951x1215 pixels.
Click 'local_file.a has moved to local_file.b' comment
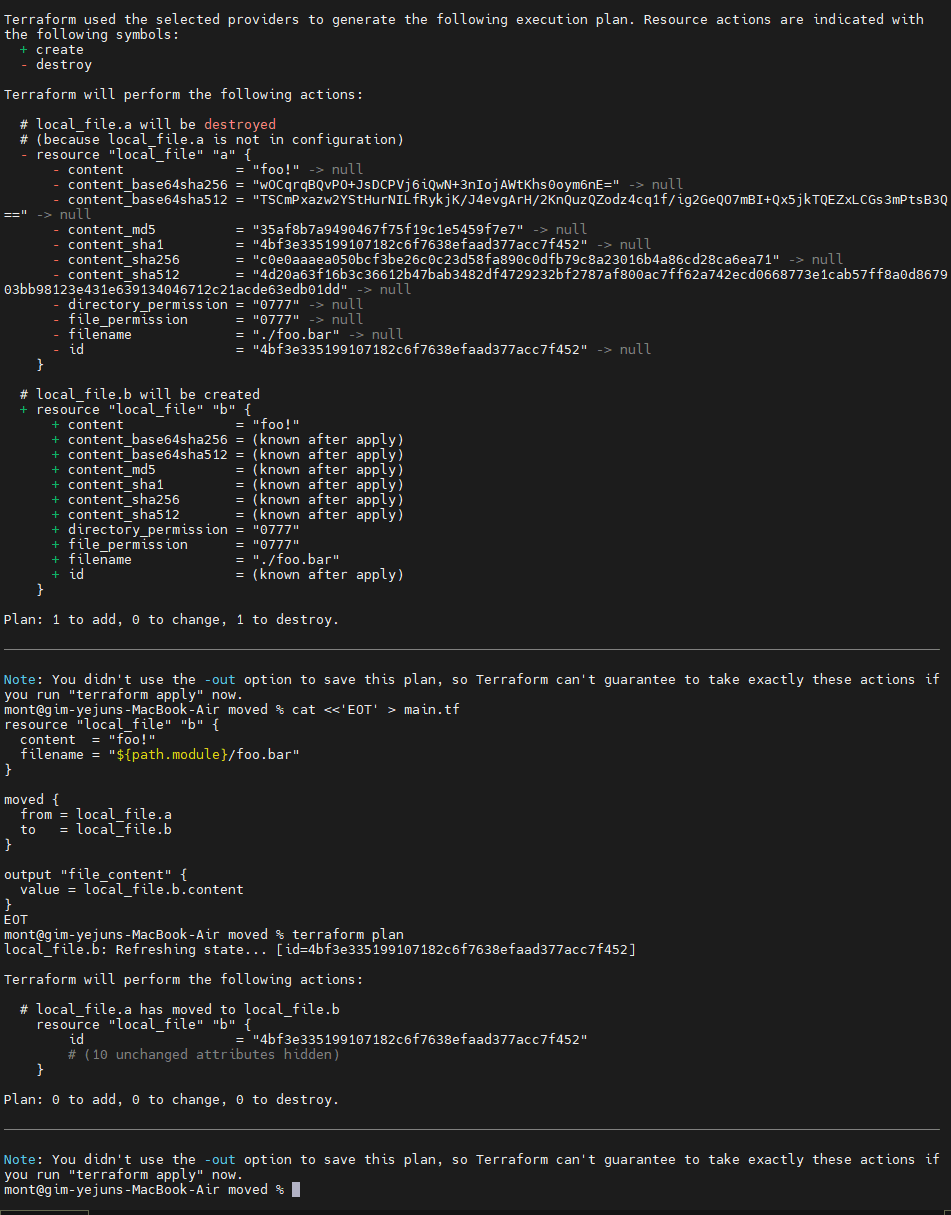tap(180, 1009)
